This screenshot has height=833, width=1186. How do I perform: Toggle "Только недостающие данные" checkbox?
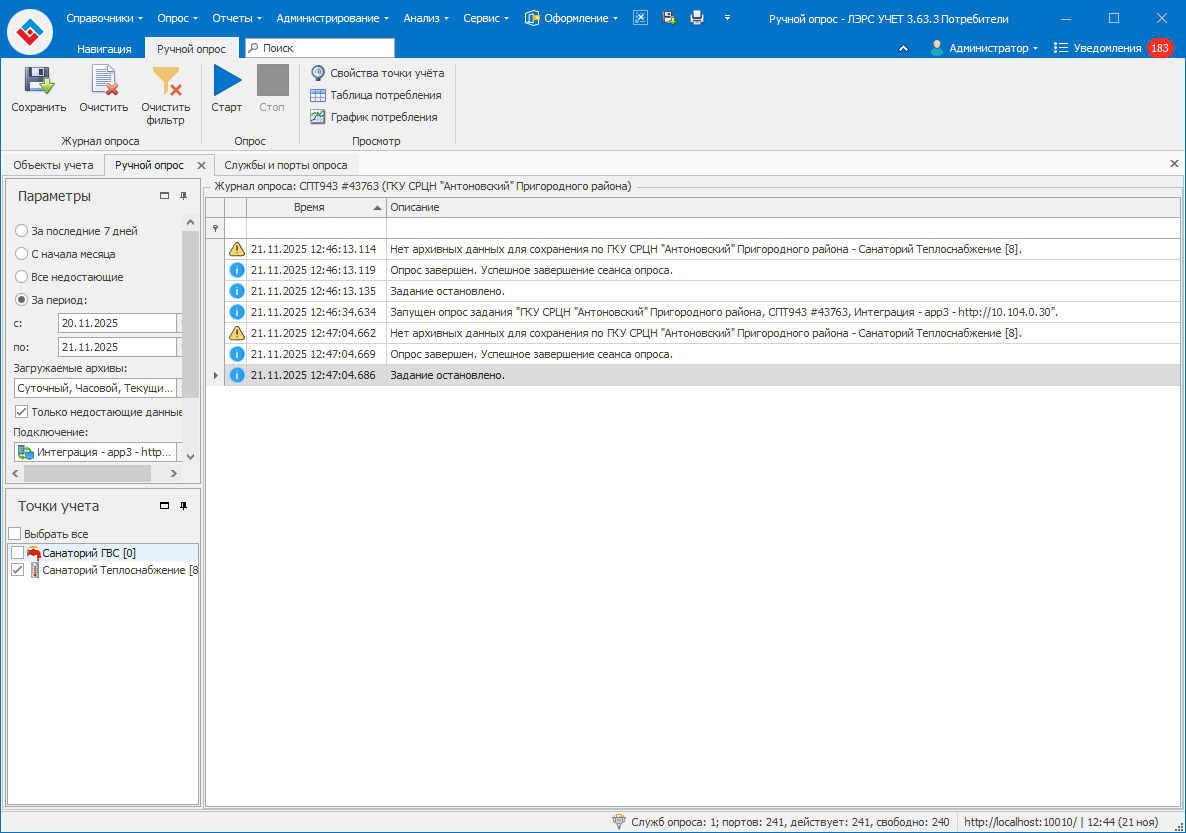(x=22, y=411)
